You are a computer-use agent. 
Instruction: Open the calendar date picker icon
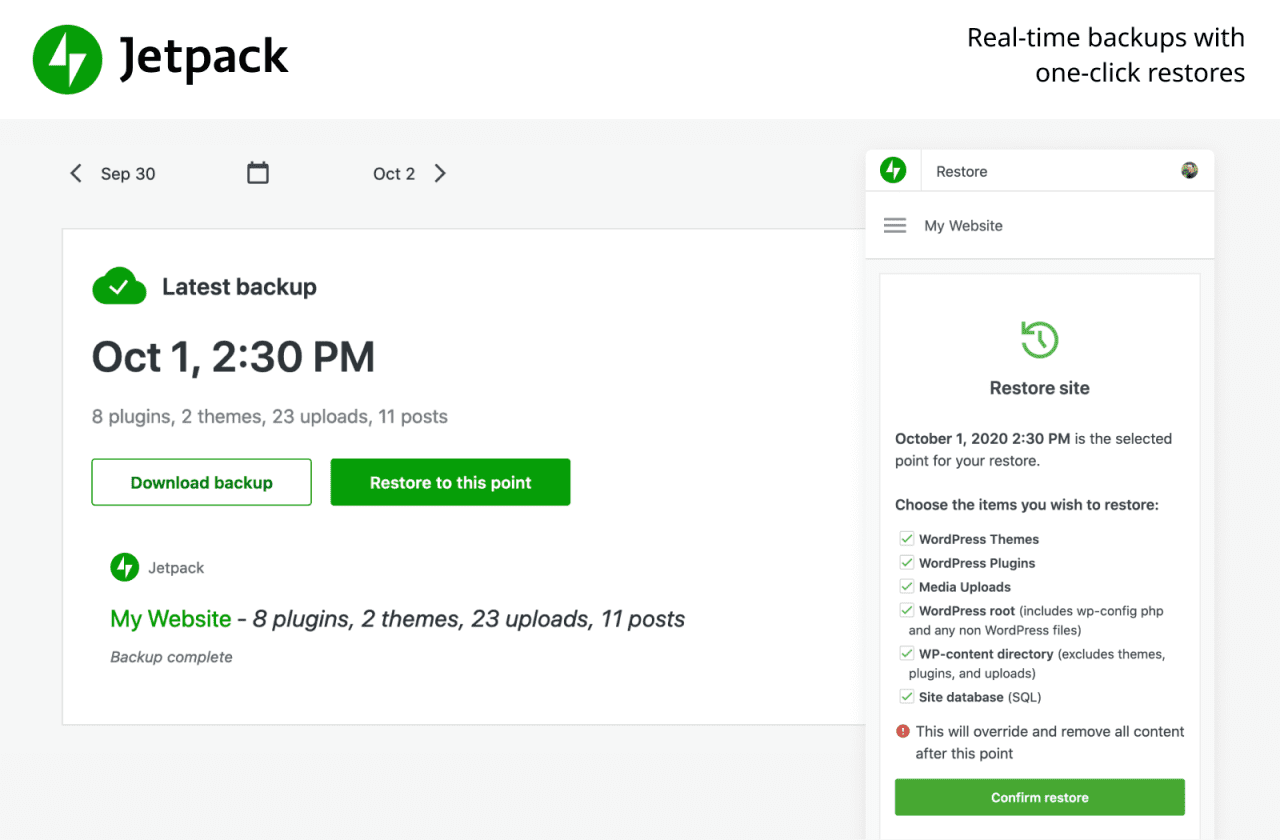tap(258, 173)
